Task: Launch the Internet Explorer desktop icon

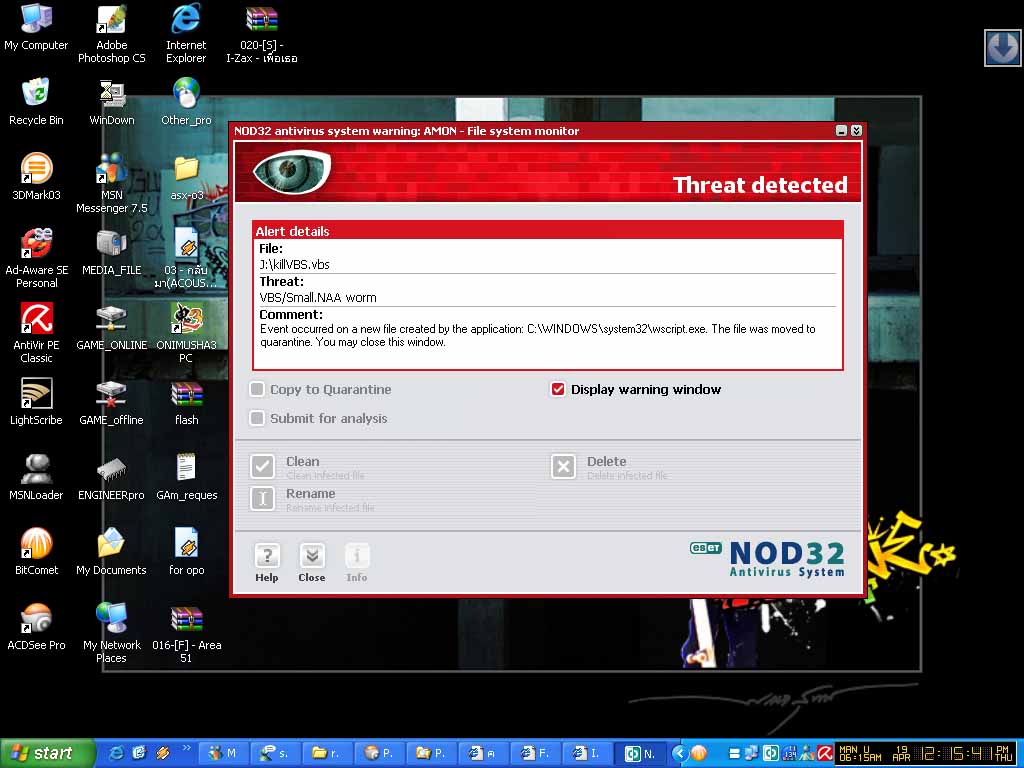Action: (186, 33)
